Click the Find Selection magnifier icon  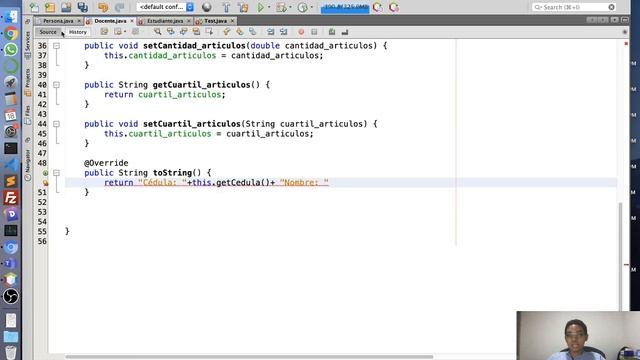coord(157,32)
